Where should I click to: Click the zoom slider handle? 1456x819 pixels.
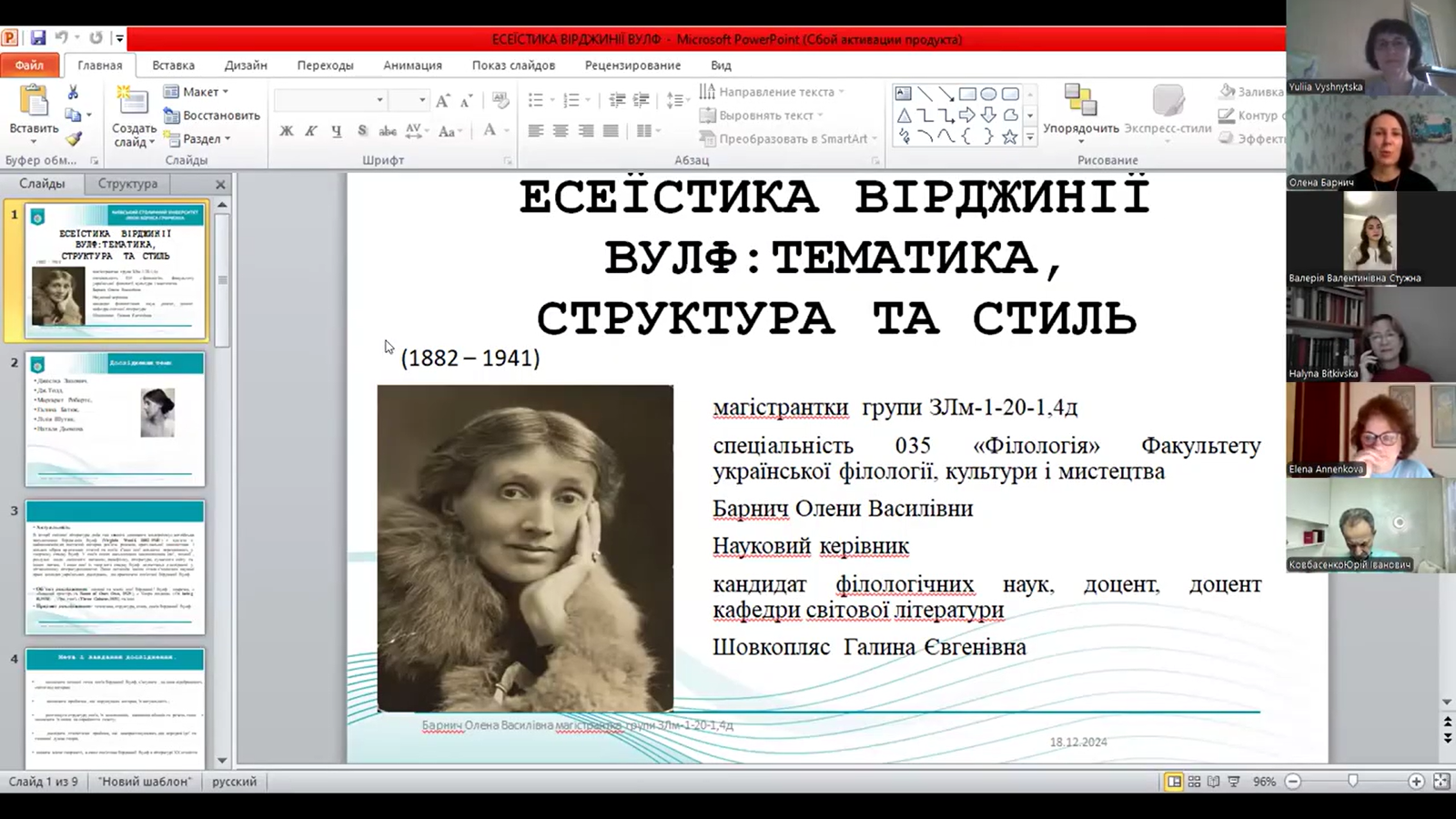[1353, 782]
